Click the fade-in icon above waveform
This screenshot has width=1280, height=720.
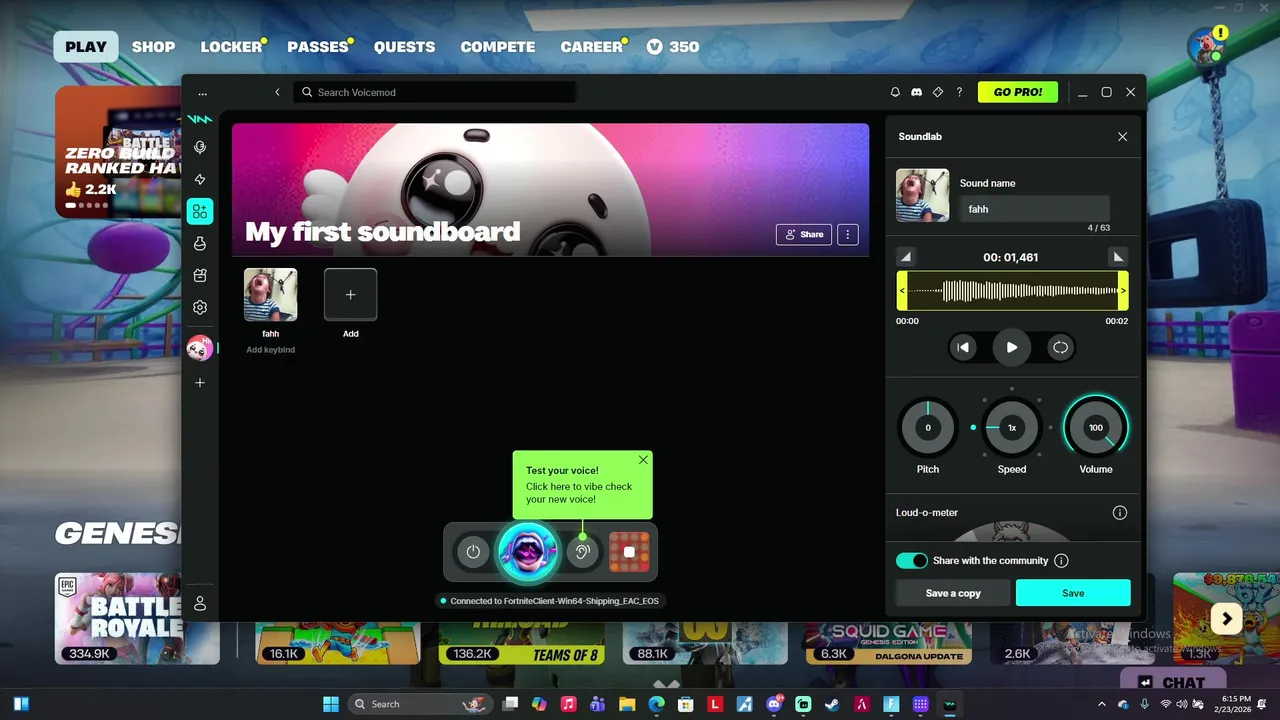(905, 257)
